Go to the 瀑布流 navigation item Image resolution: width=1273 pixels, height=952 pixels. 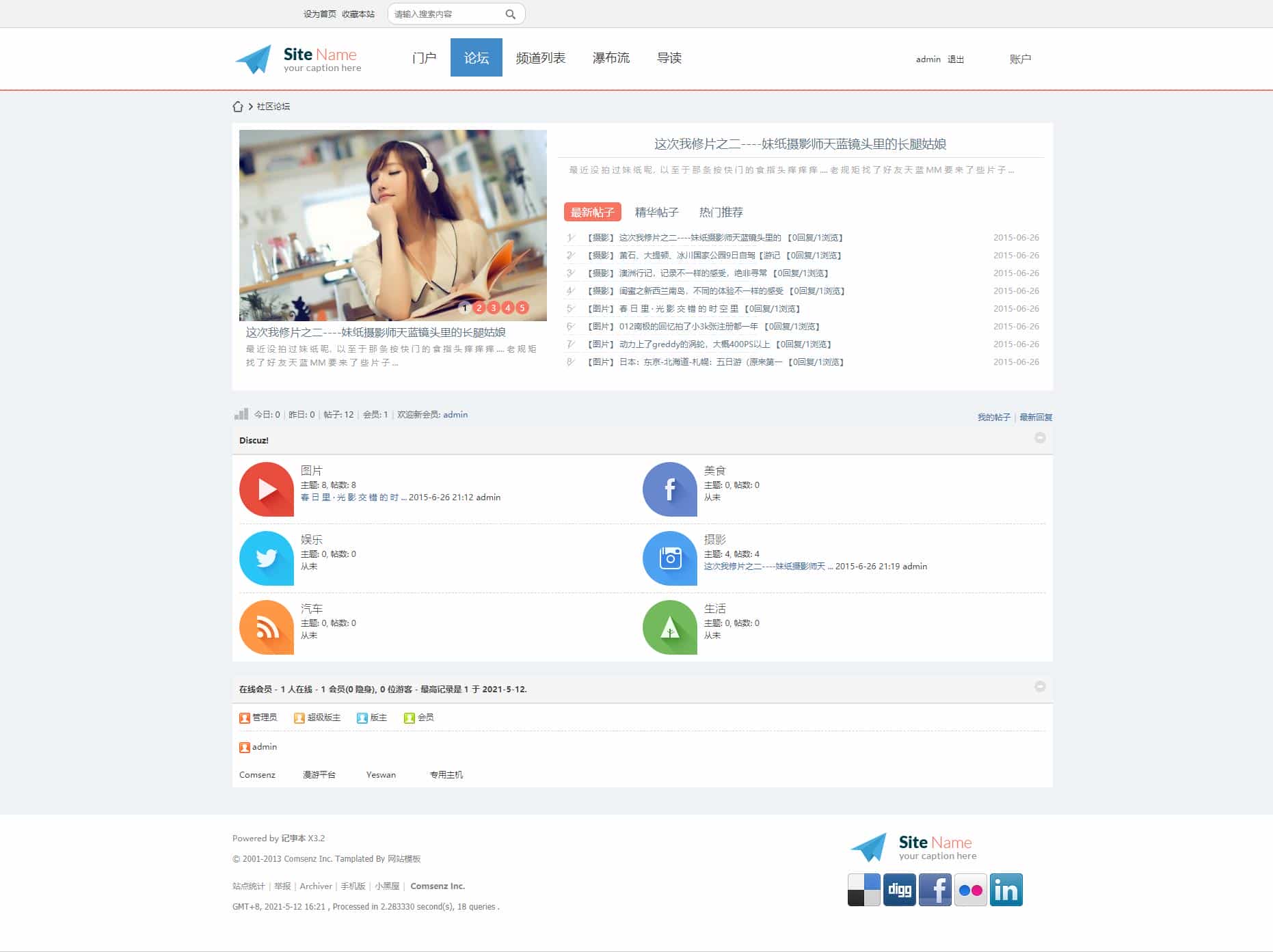pyautogui.click(x=611, y=58)
